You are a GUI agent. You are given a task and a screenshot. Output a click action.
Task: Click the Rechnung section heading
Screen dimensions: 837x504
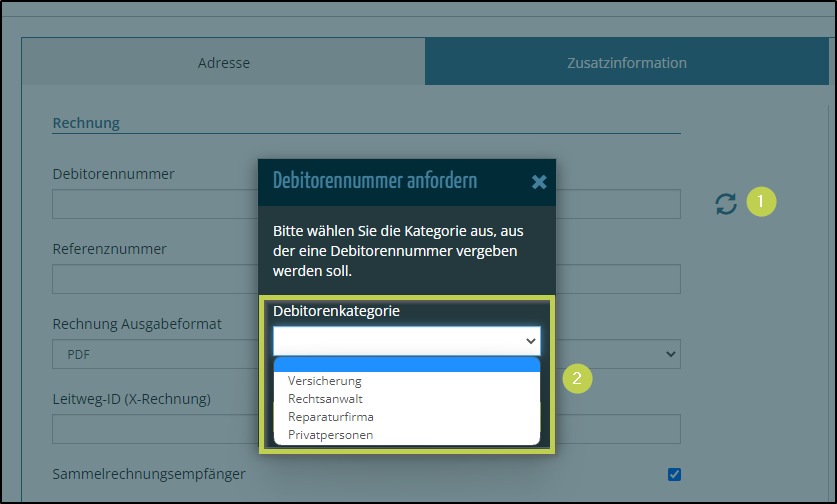[x=86, y=123]
